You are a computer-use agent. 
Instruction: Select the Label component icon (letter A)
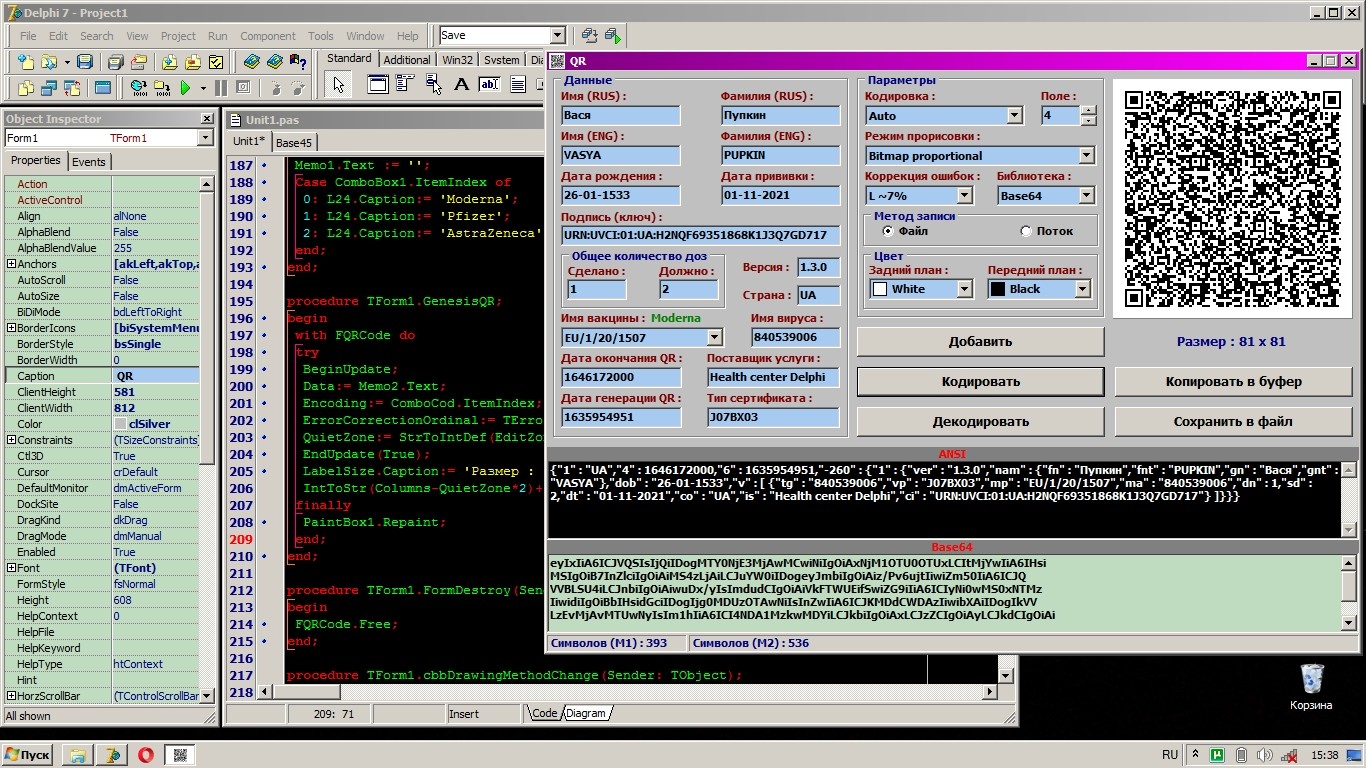461,85
